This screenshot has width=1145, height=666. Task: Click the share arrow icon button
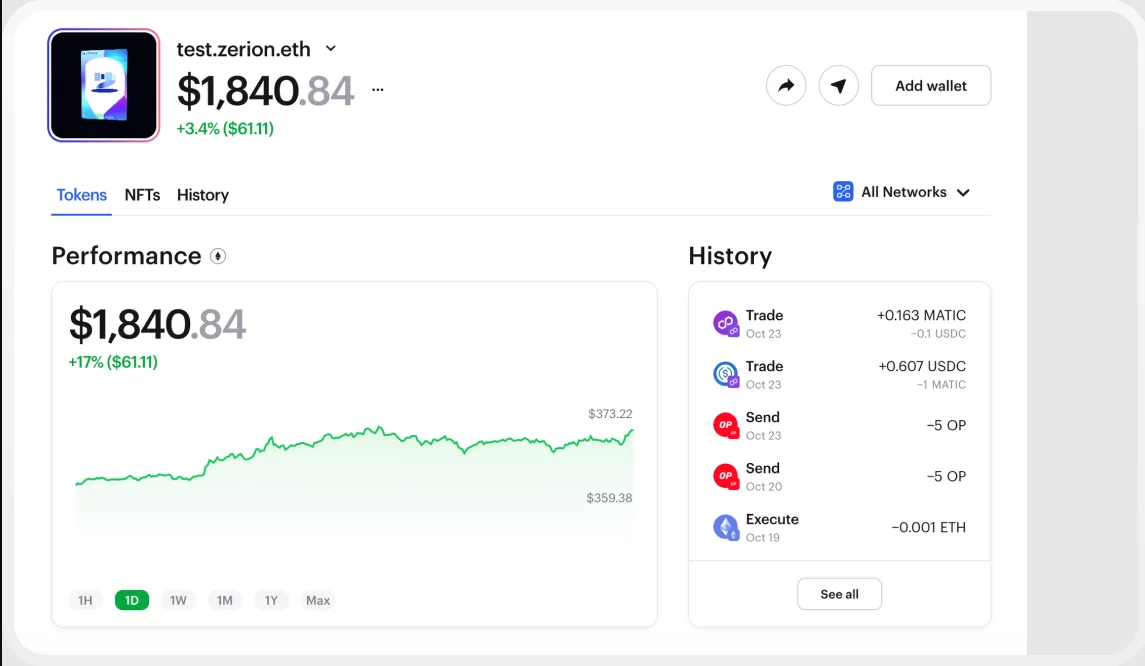[786, 85]
